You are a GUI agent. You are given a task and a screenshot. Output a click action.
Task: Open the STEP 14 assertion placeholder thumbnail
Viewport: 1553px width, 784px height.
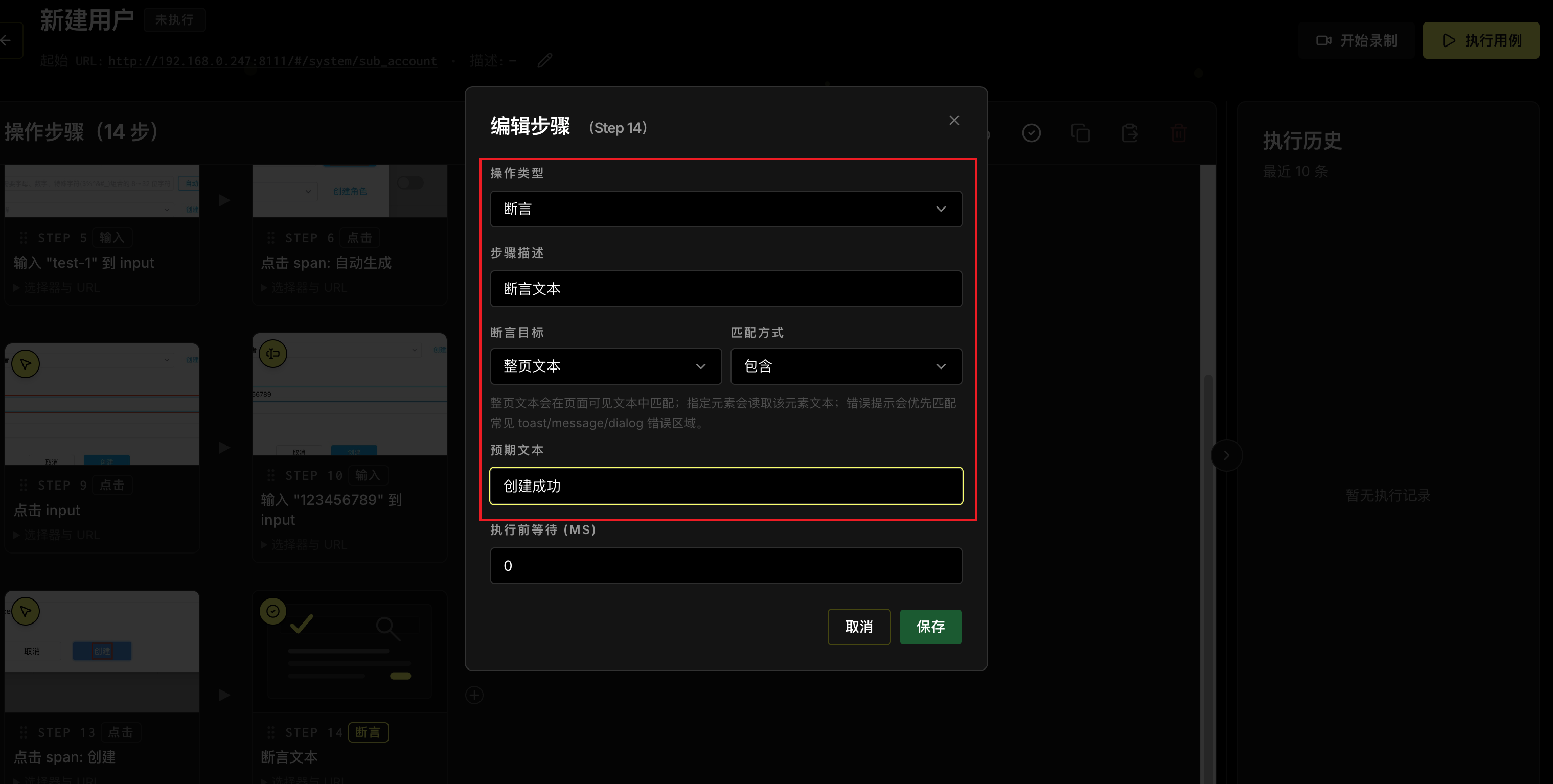[x=350, y=651]
